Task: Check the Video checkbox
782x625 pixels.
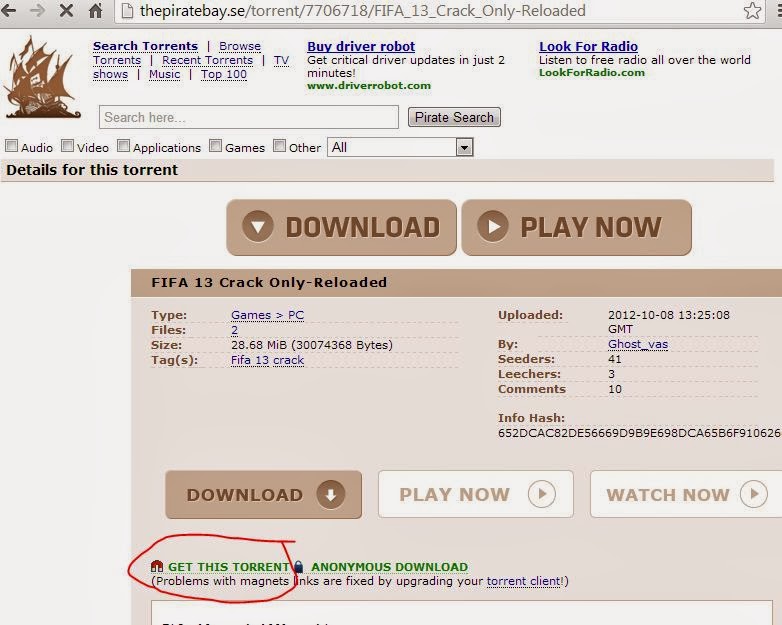Action: point(67,146)
